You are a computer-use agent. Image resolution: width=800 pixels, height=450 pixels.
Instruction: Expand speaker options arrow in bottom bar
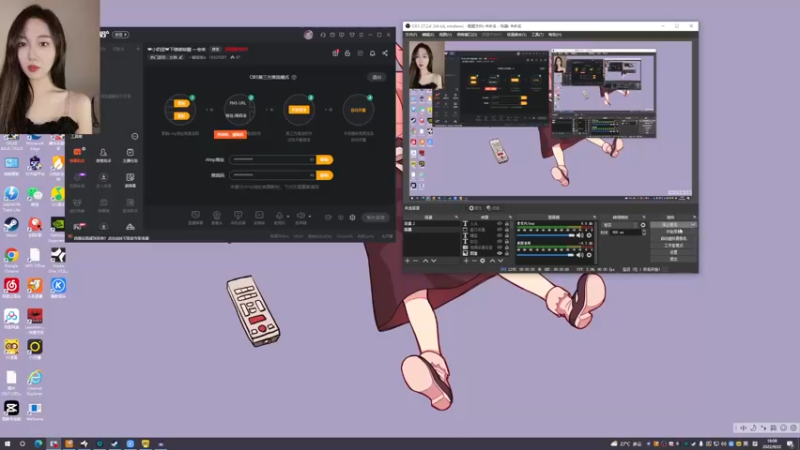(x=309, y=216)
